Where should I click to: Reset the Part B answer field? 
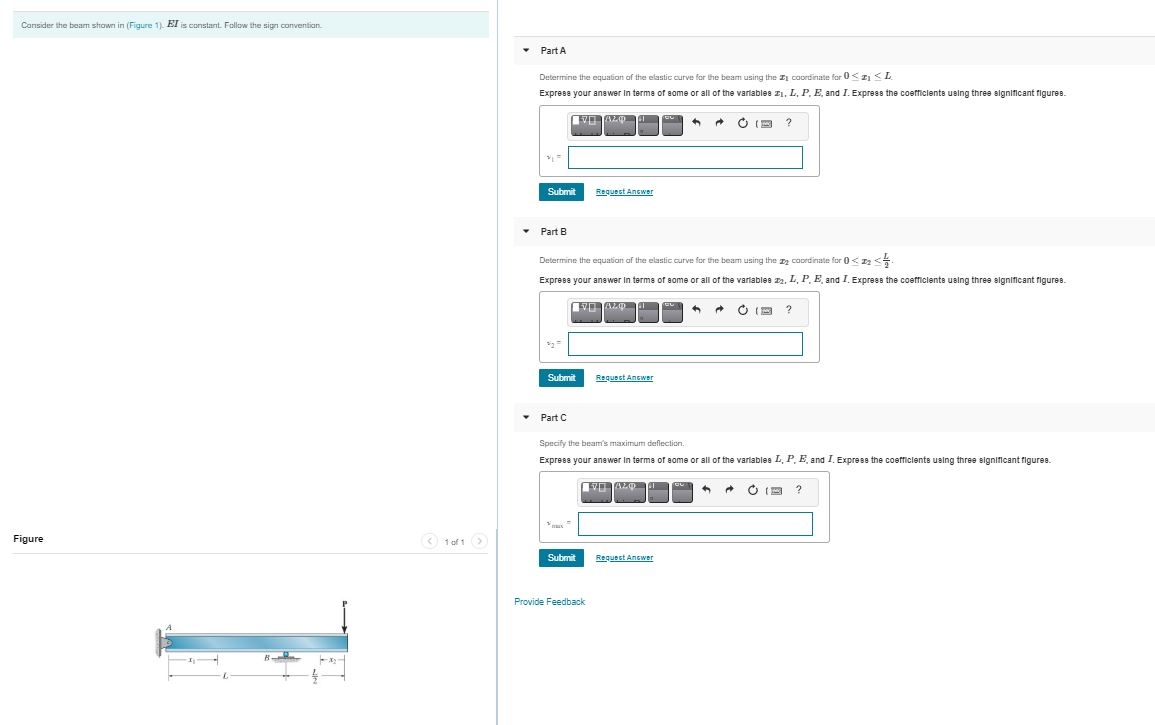pyautogui.click(x=742, y=310)
